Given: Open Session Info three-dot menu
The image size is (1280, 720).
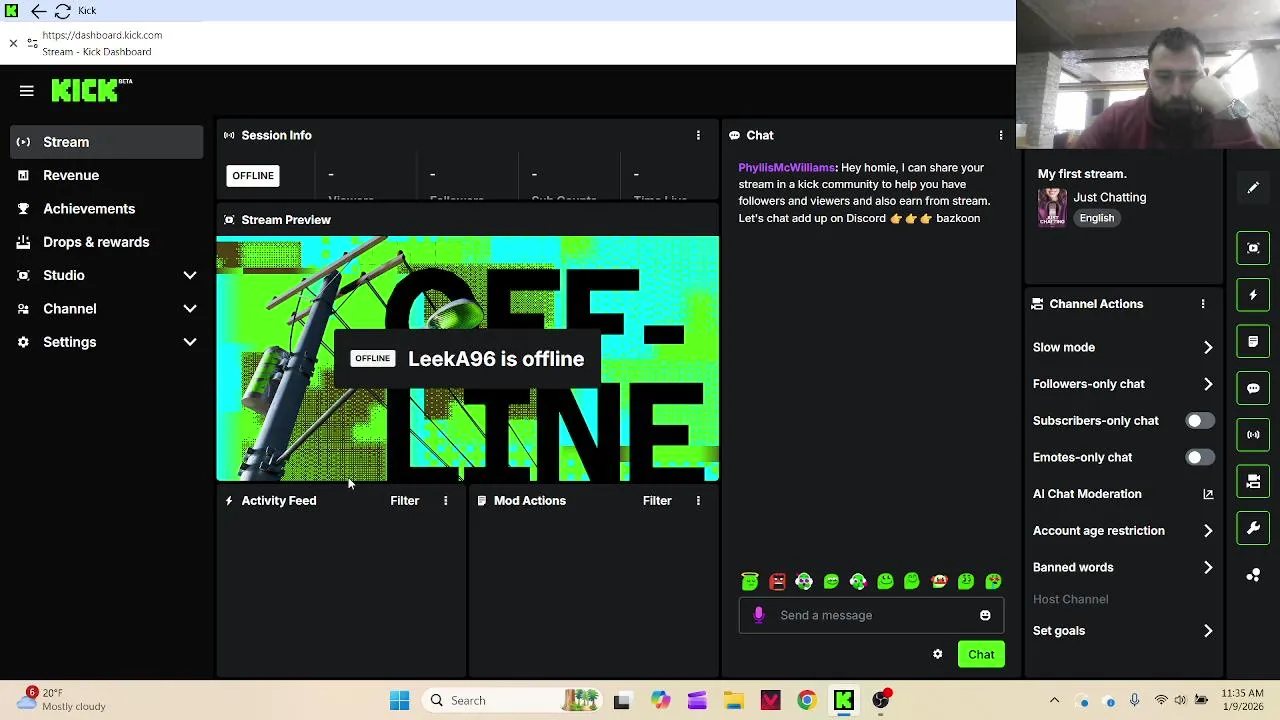Looking at the screenshot, I should click(x=698, y=135).
